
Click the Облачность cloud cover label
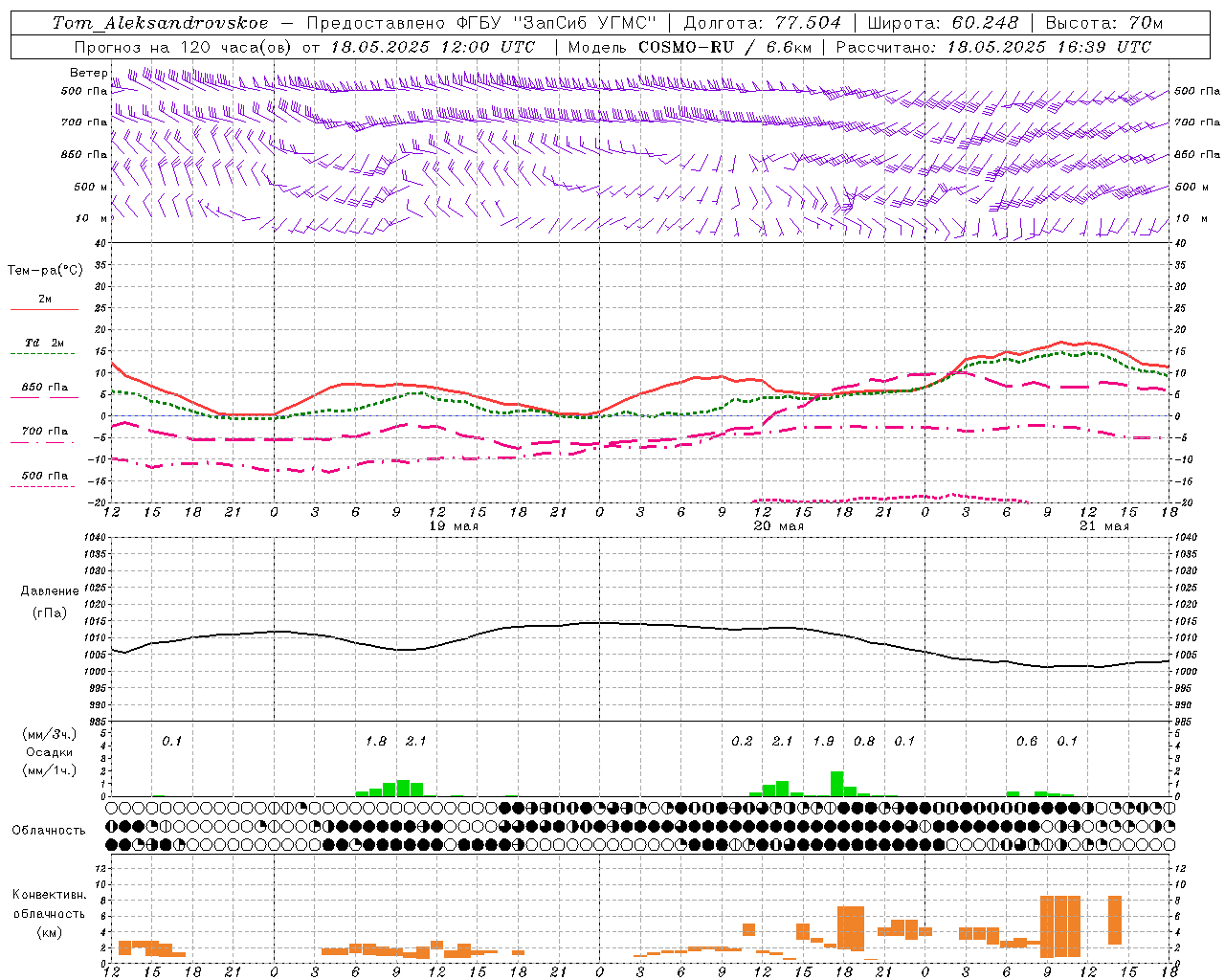click(x=49, y=831)
